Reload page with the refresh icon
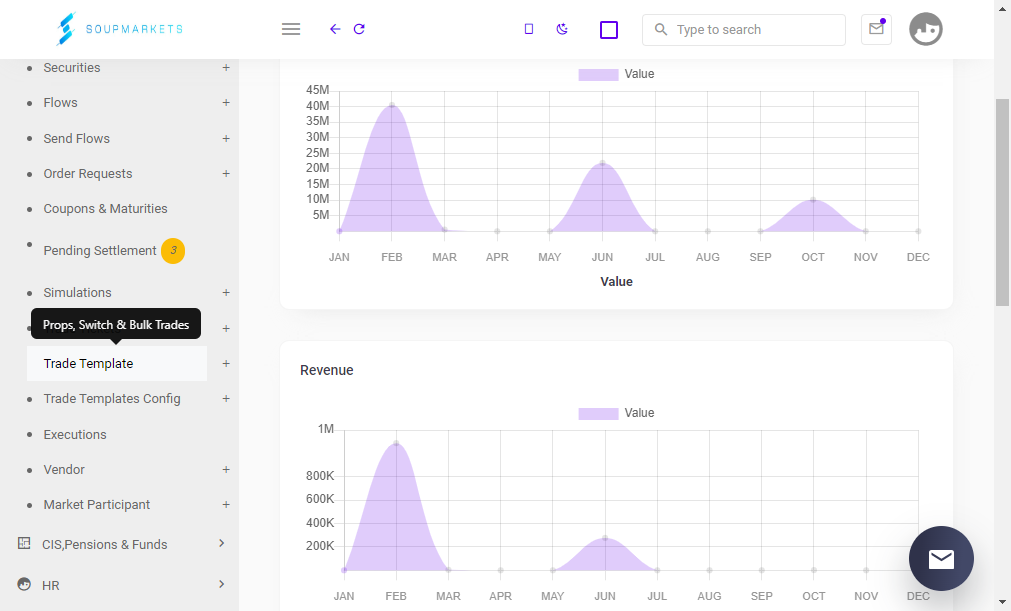 pos(359,29)
